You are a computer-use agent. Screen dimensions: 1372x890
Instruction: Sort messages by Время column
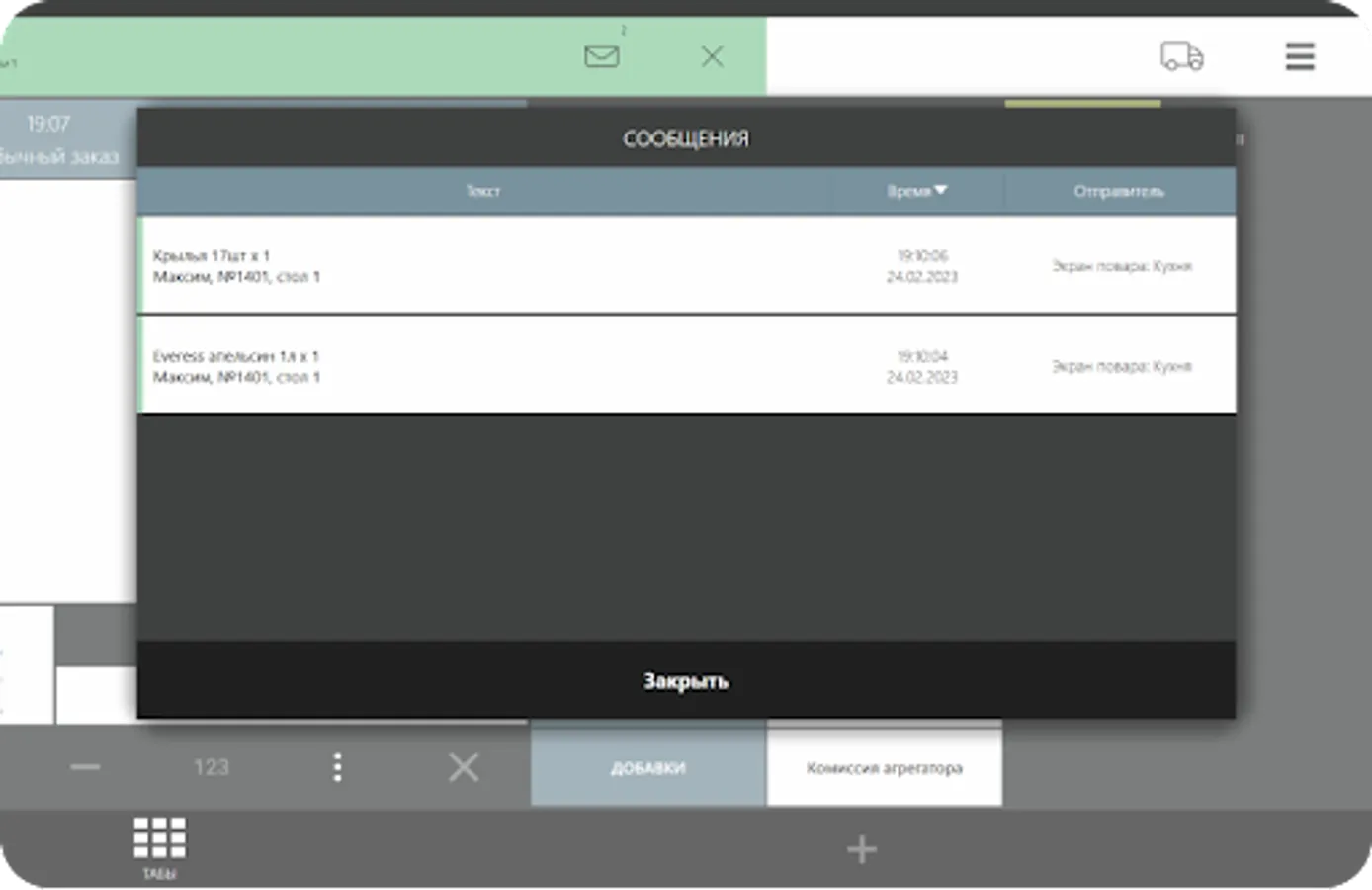point(917,191)
